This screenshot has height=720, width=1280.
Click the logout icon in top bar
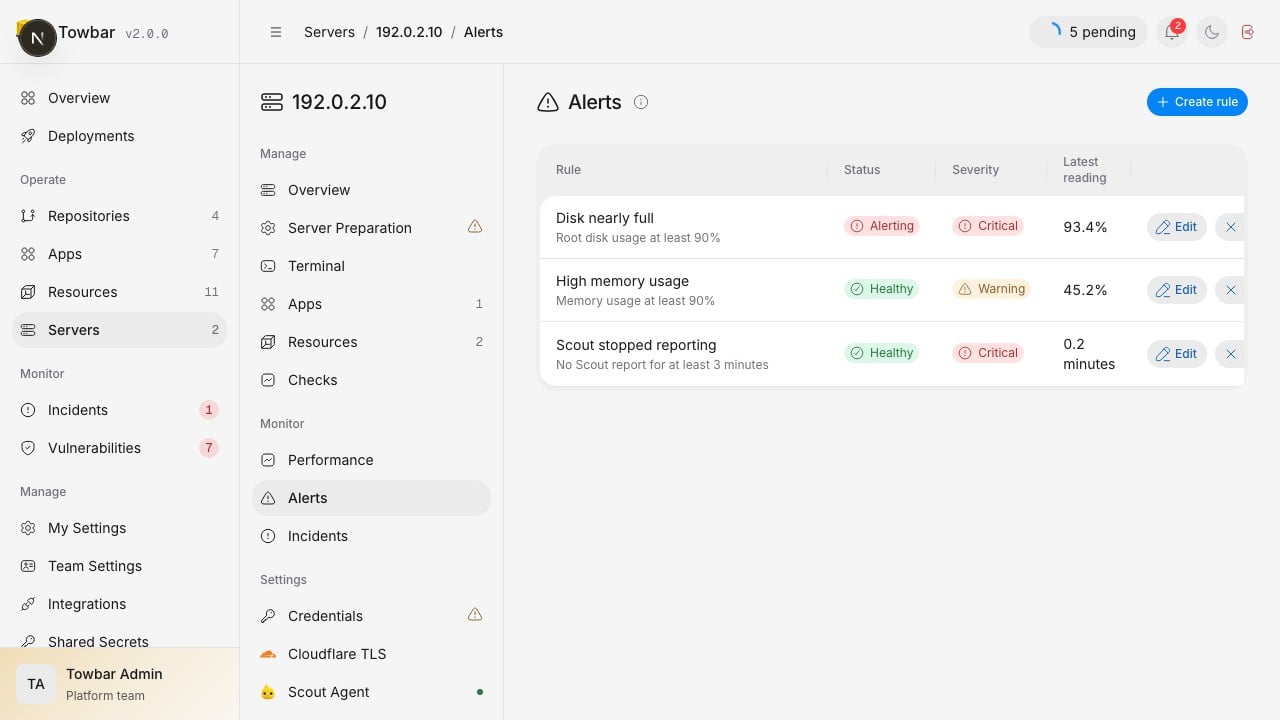pyautogui.click(x=1248, y=32)
